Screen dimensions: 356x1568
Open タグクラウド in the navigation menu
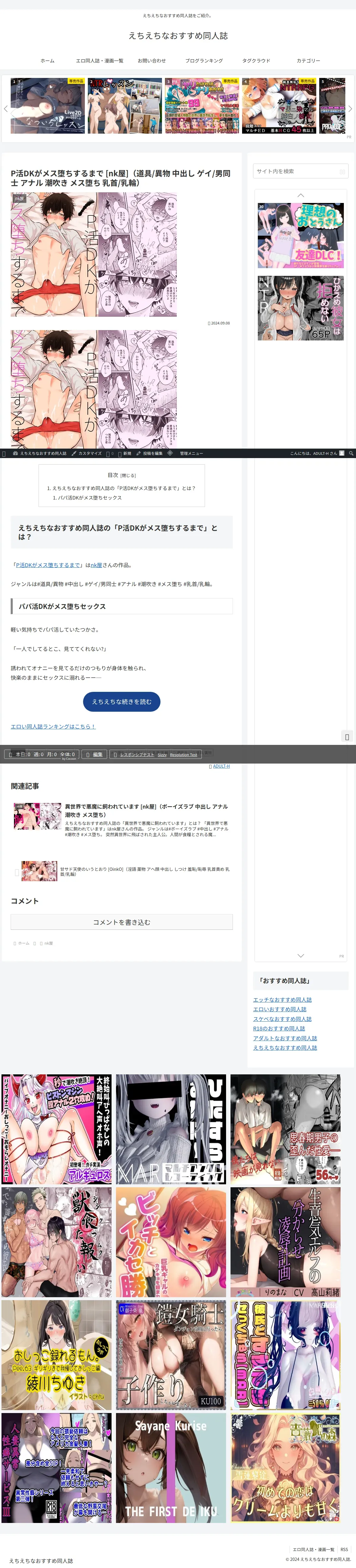pyautogui.click(x=256, y=61)
